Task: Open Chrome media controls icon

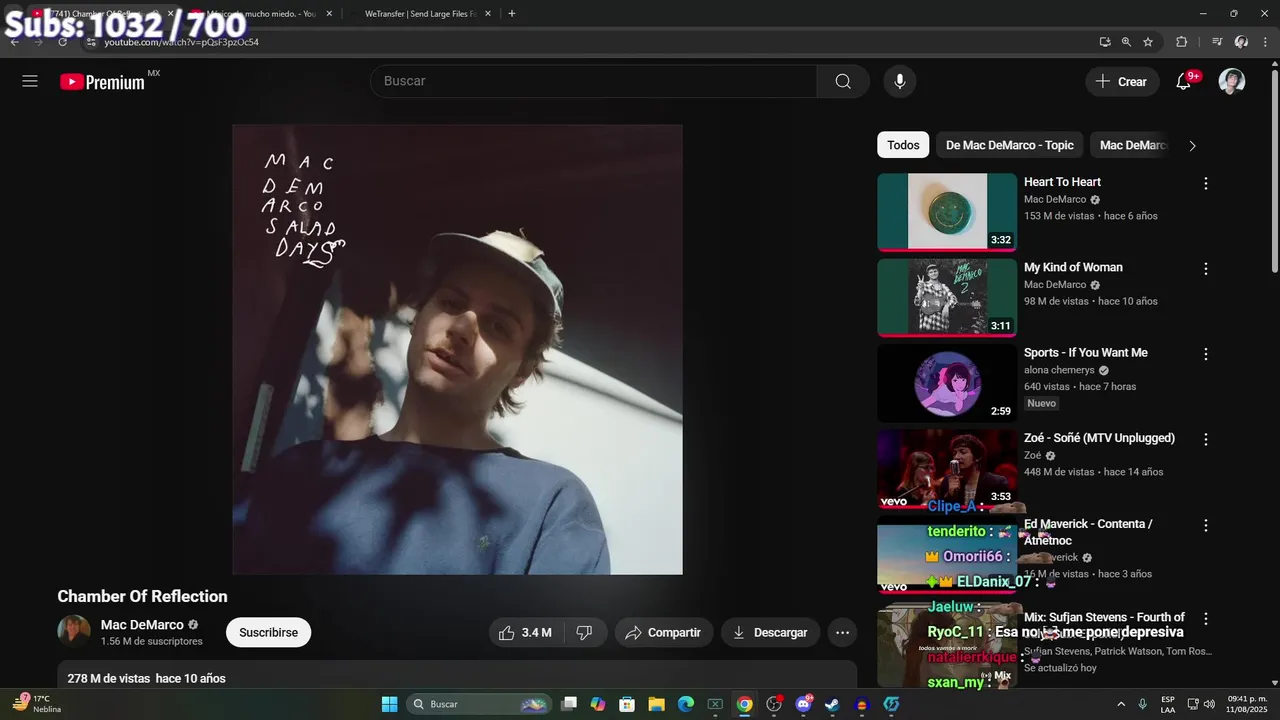Action: pyautogui.click(x=1217, y=42)
